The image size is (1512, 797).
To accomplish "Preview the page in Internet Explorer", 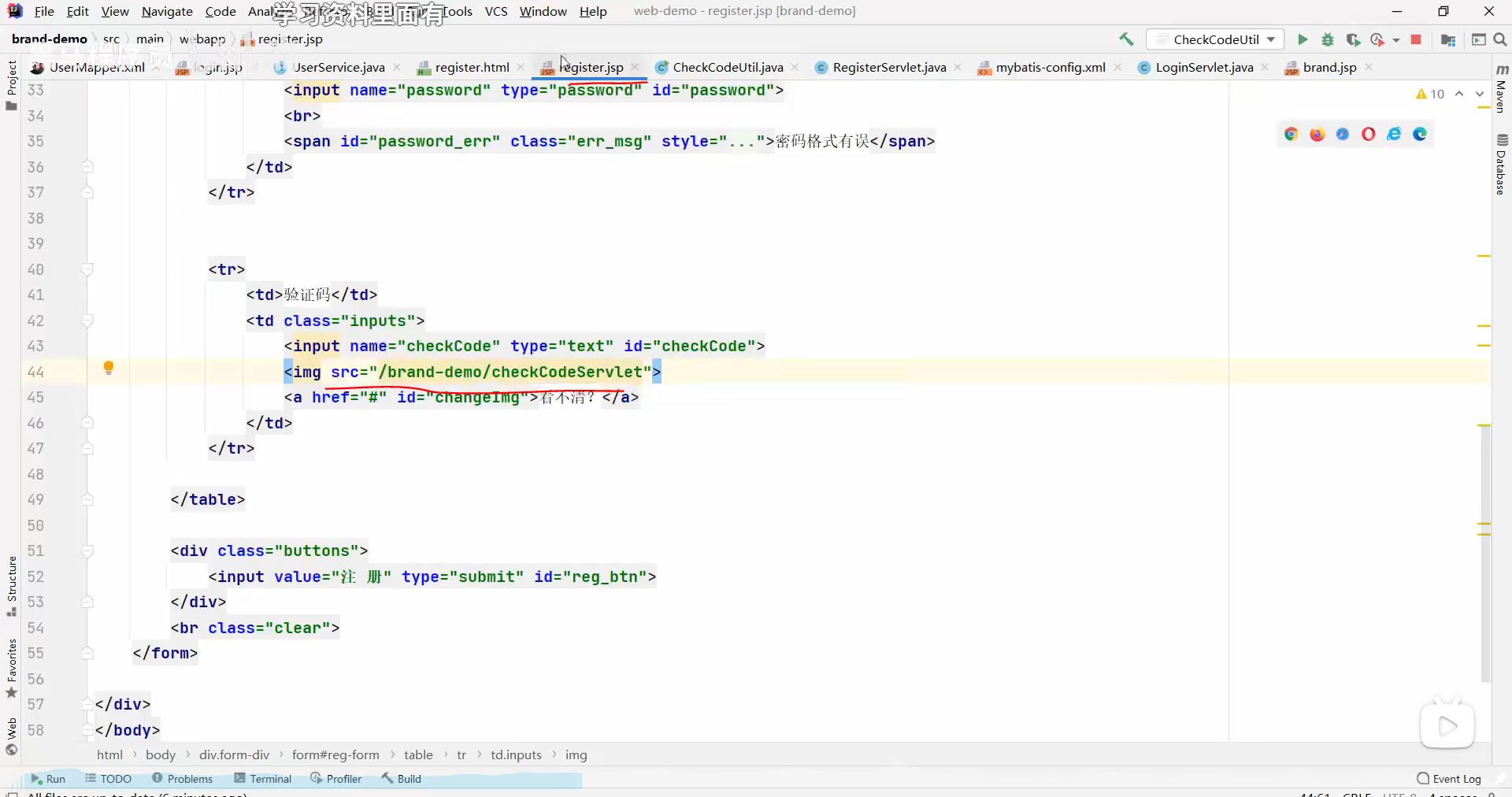I will (x=1394, y=134).
